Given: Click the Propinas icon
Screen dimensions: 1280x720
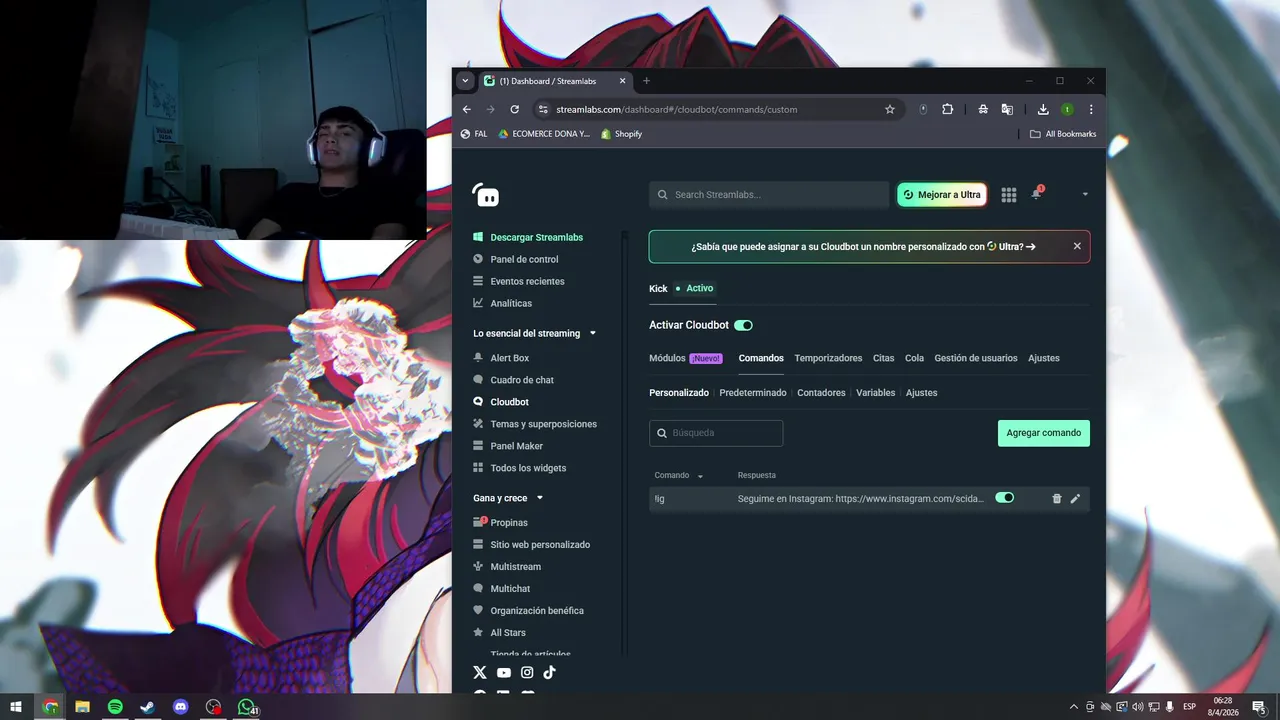Looking at the screenshot, I should pos(479,522).
